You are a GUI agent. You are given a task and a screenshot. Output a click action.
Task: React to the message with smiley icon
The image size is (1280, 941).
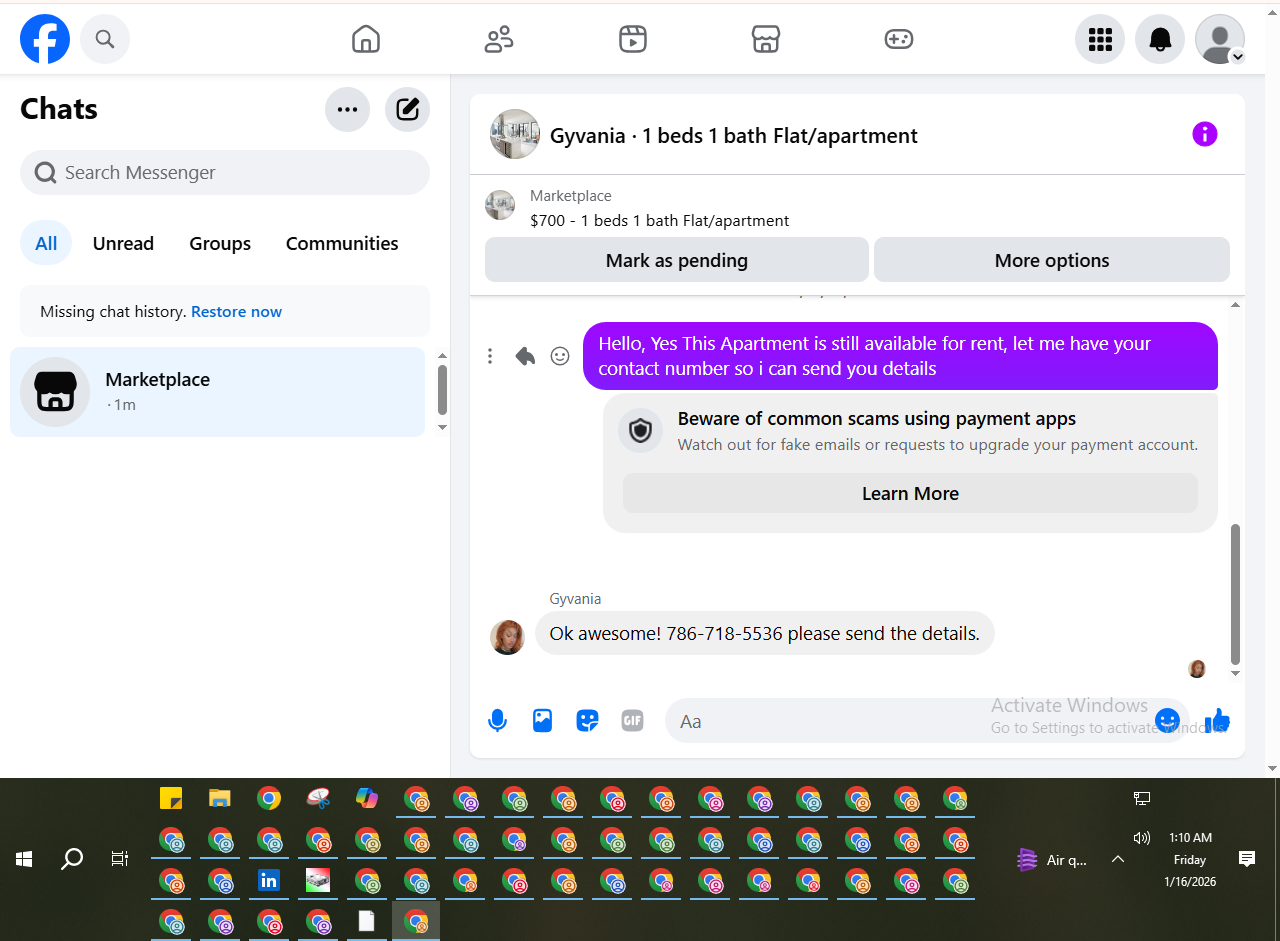(x=560, y=356)
